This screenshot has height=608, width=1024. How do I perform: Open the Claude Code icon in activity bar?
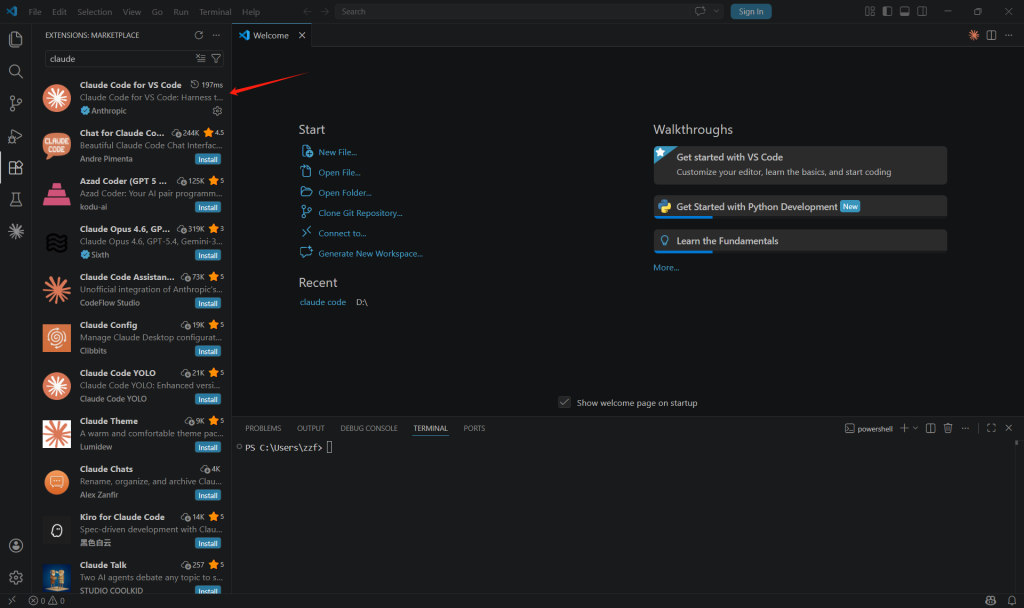[x=15, y=231]
